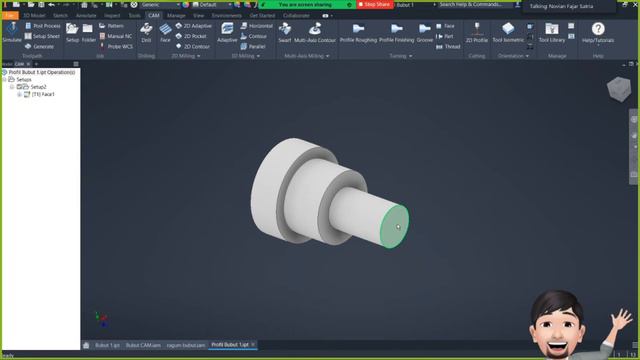
Task: Open the Bubut CAM.iam document tab
Action: pos(143,345)
